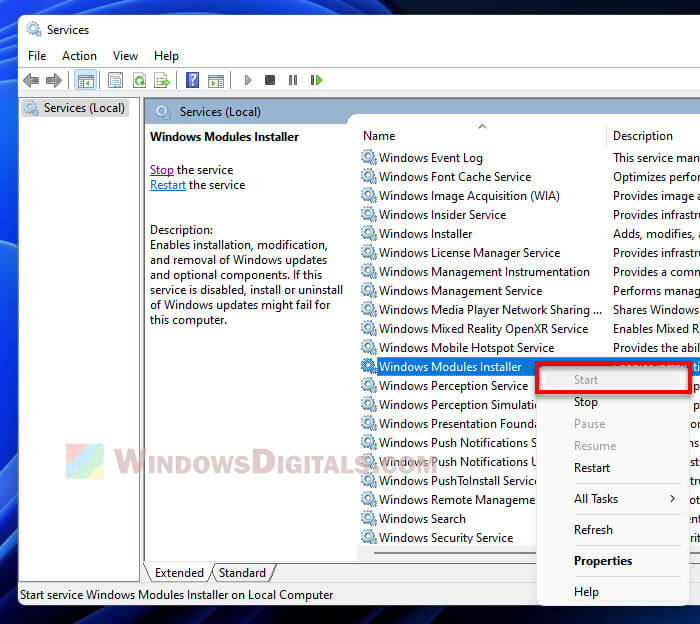Open Properties from the context menu
The width and height of the screenshot is (700, 624).
pyautogui.click(x=612, y=561)
